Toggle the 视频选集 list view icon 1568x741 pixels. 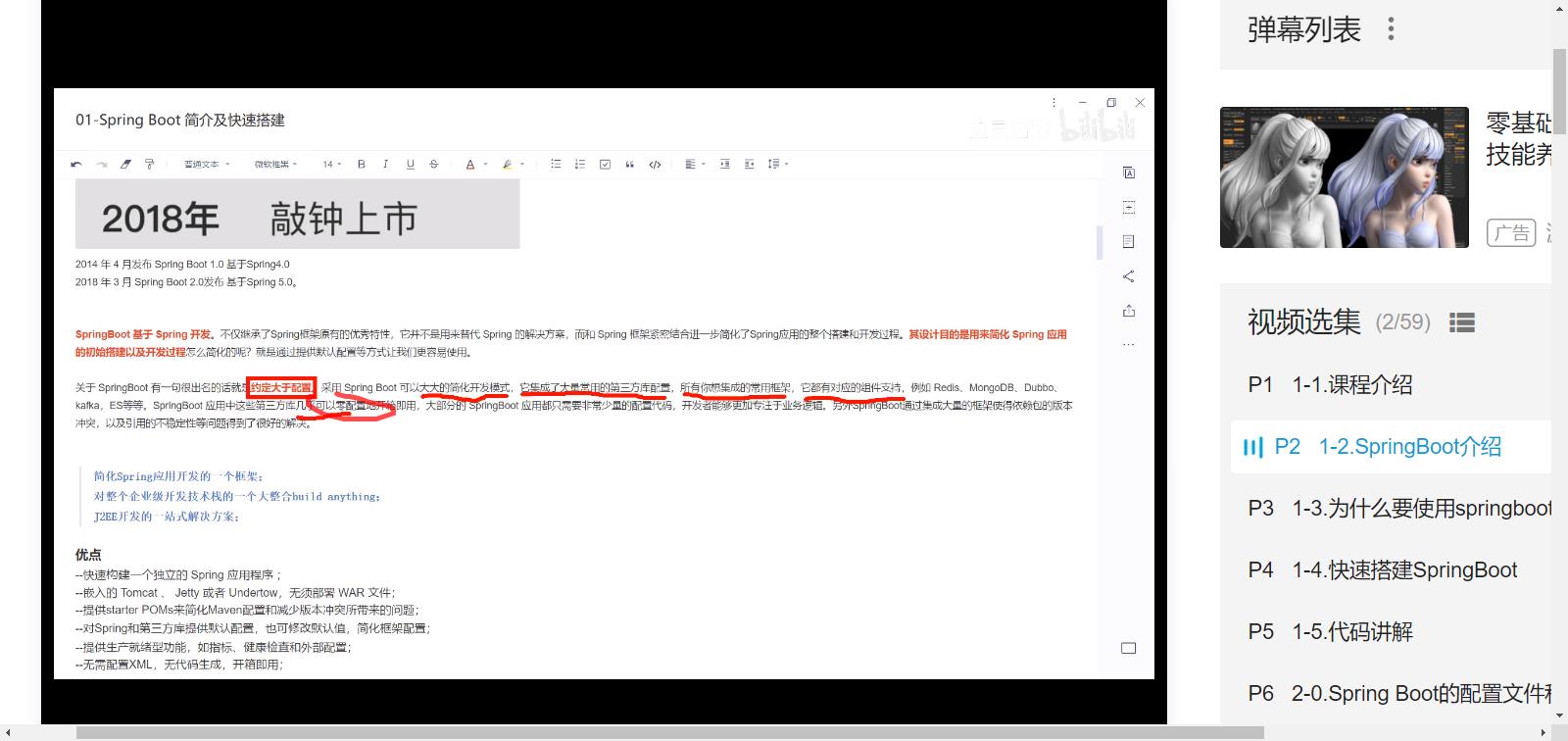coord(1462,322)
